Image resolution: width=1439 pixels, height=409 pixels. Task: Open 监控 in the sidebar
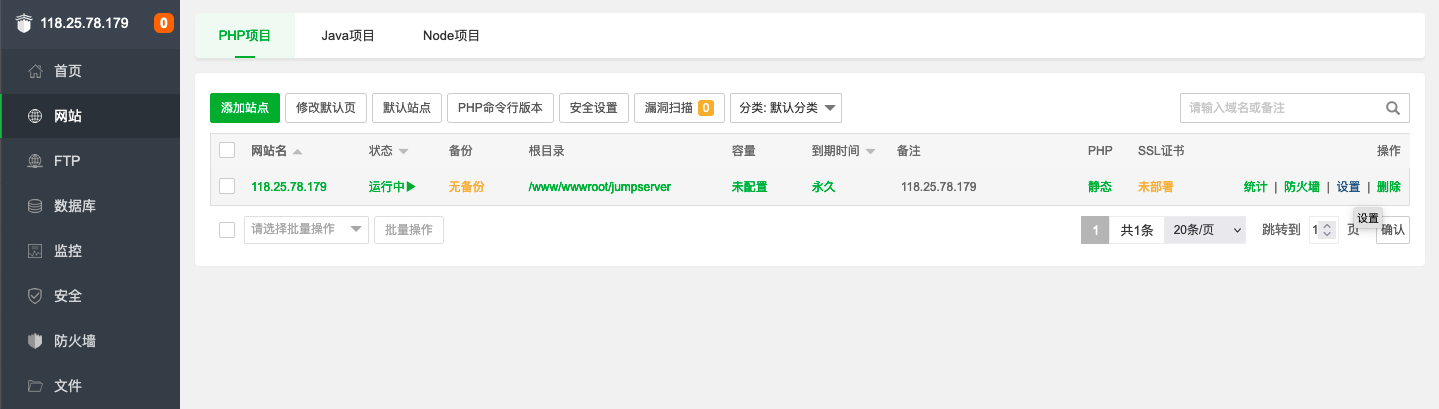[x=90, y=251]
